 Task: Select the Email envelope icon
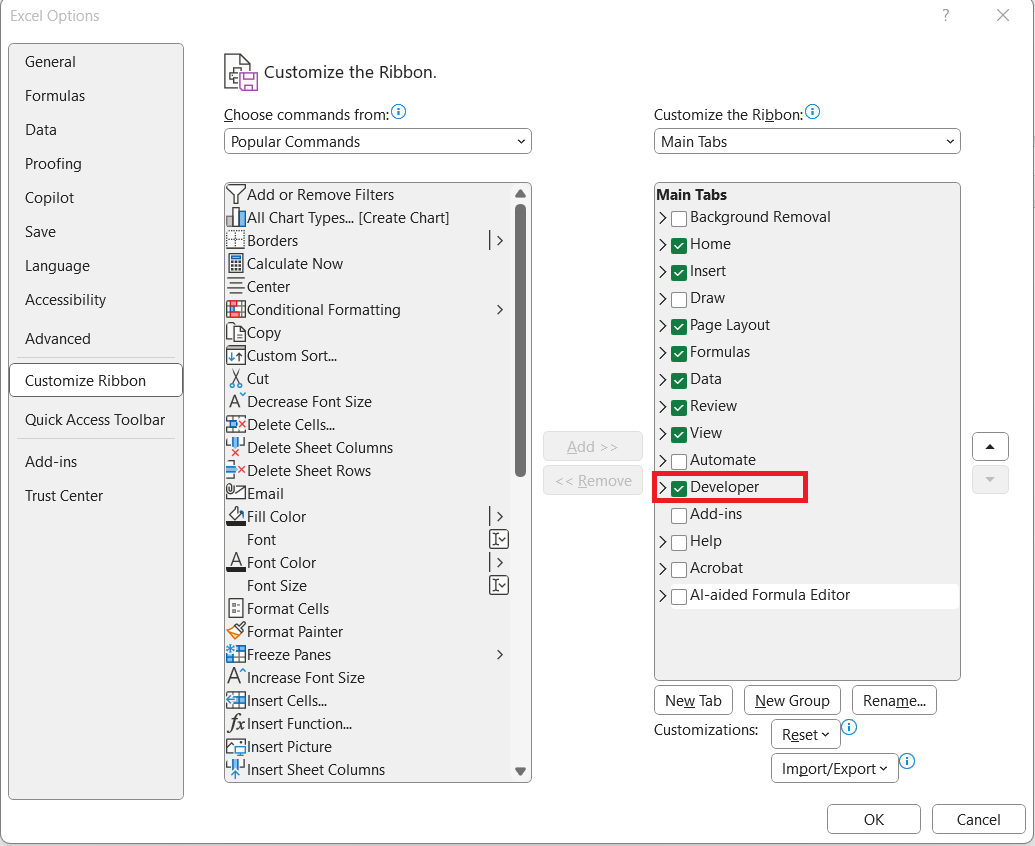(x=236, y=492)
